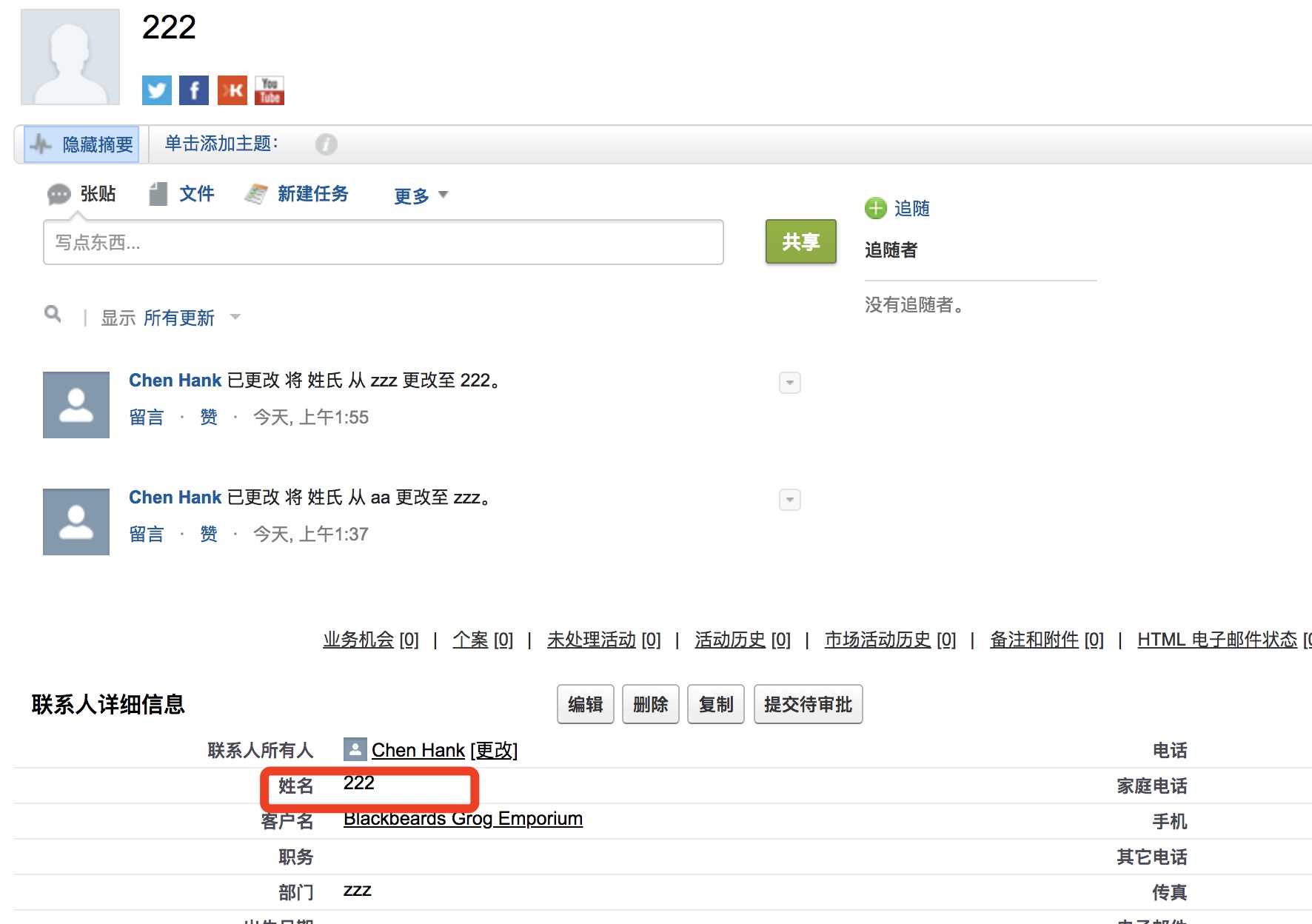Click the 编辑 edit button
Viewport: 1312px width, 924px height.
586,704
